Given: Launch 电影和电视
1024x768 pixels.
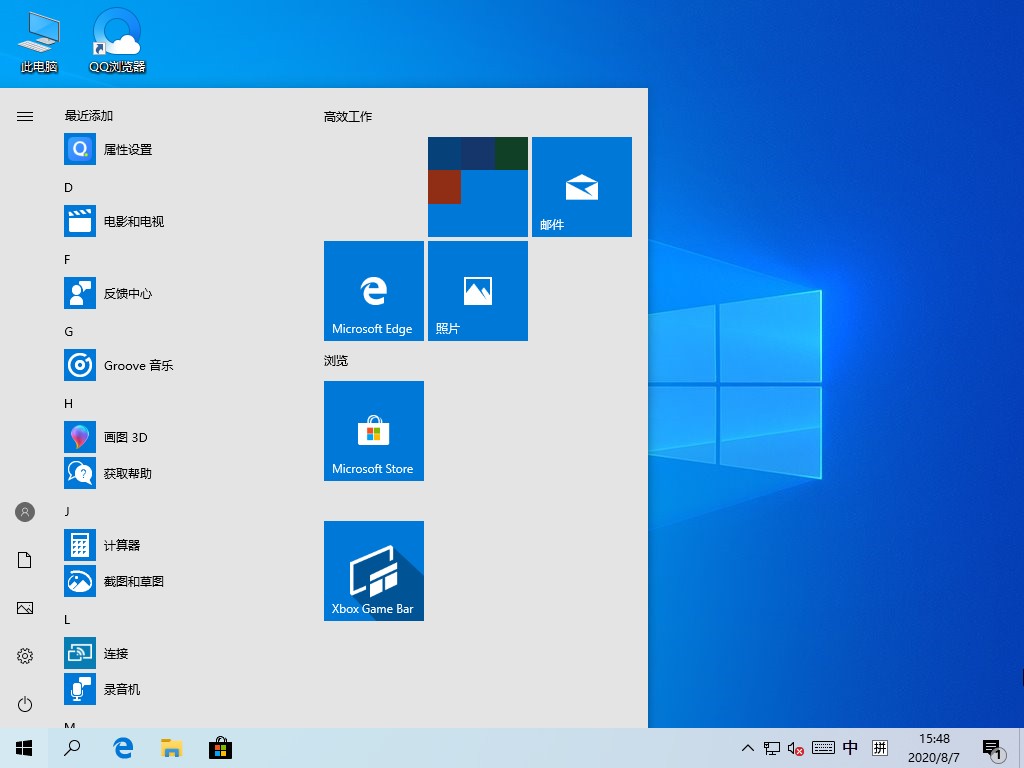Looking at the screenshot, I should point(131,221).
